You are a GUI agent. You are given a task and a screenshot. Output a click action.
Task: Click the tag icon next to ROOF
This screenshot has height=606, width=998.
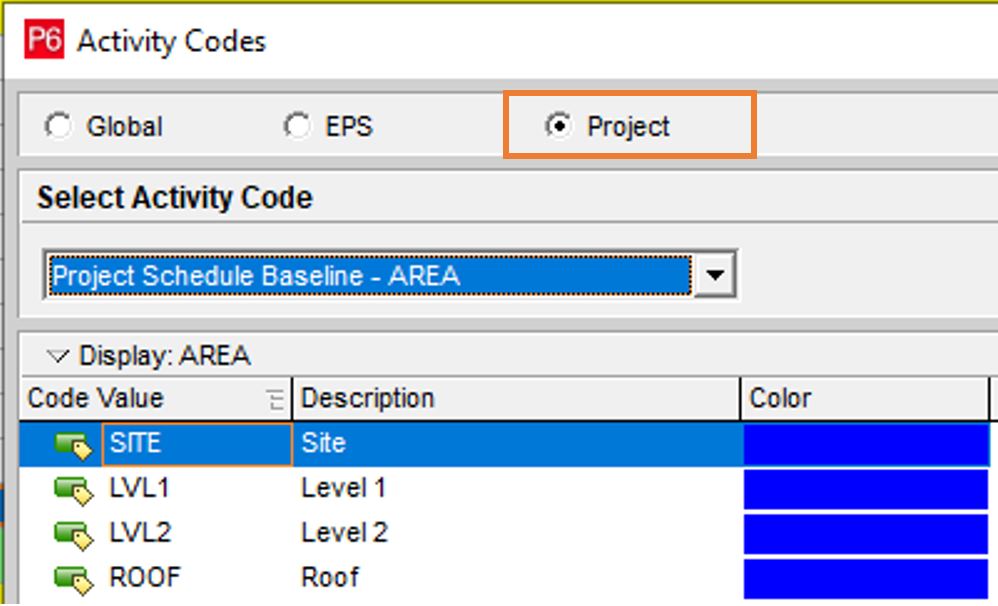[75, 576]
